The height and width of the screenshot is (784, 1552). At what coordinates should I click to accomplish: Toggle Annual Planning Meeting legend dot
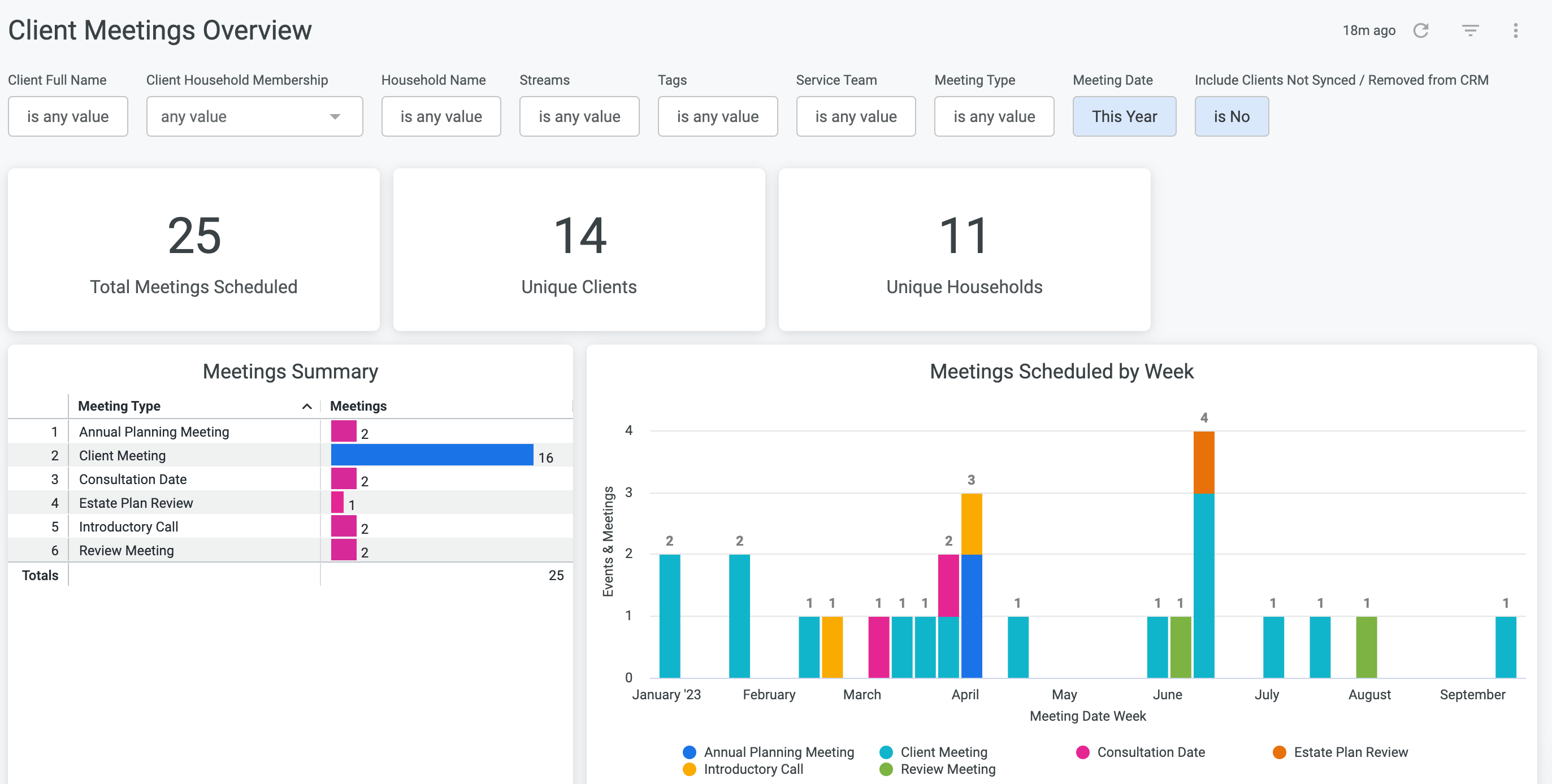coord(689,752)
